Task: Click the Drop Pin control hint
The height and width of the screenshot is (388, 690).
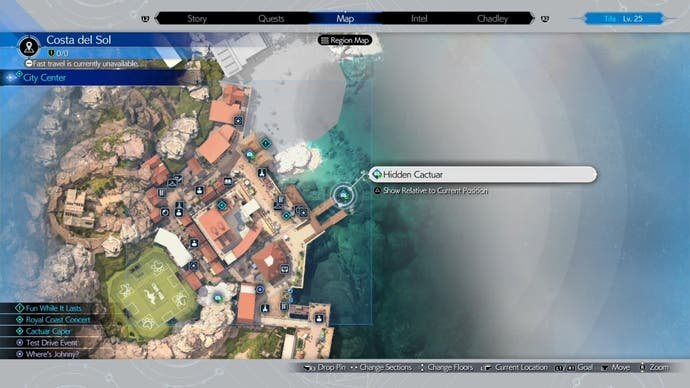Action: coord(325,367)
